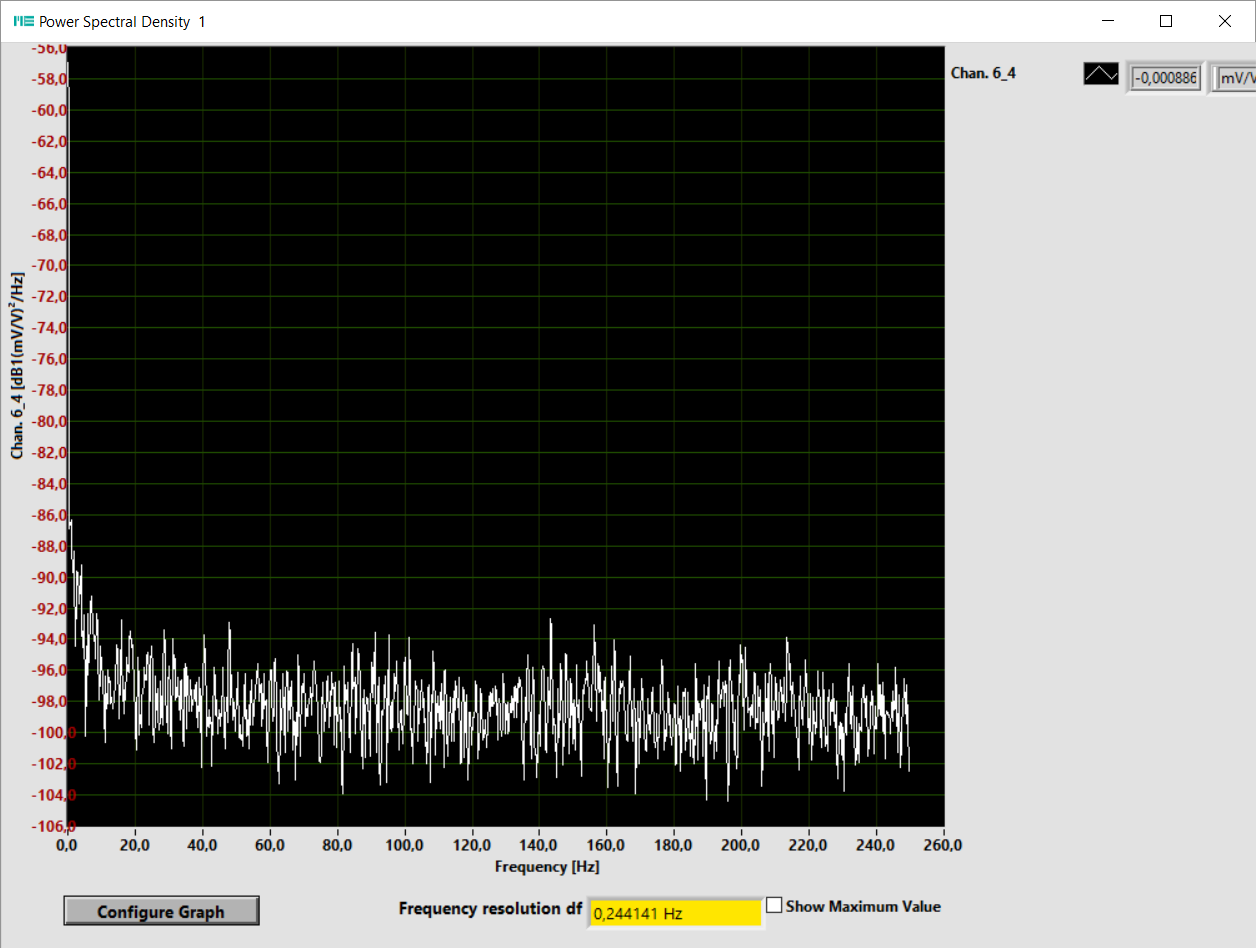Click the -88,0 label on the y-axis
1256x948 pixels.
click(x=49, y=546)
